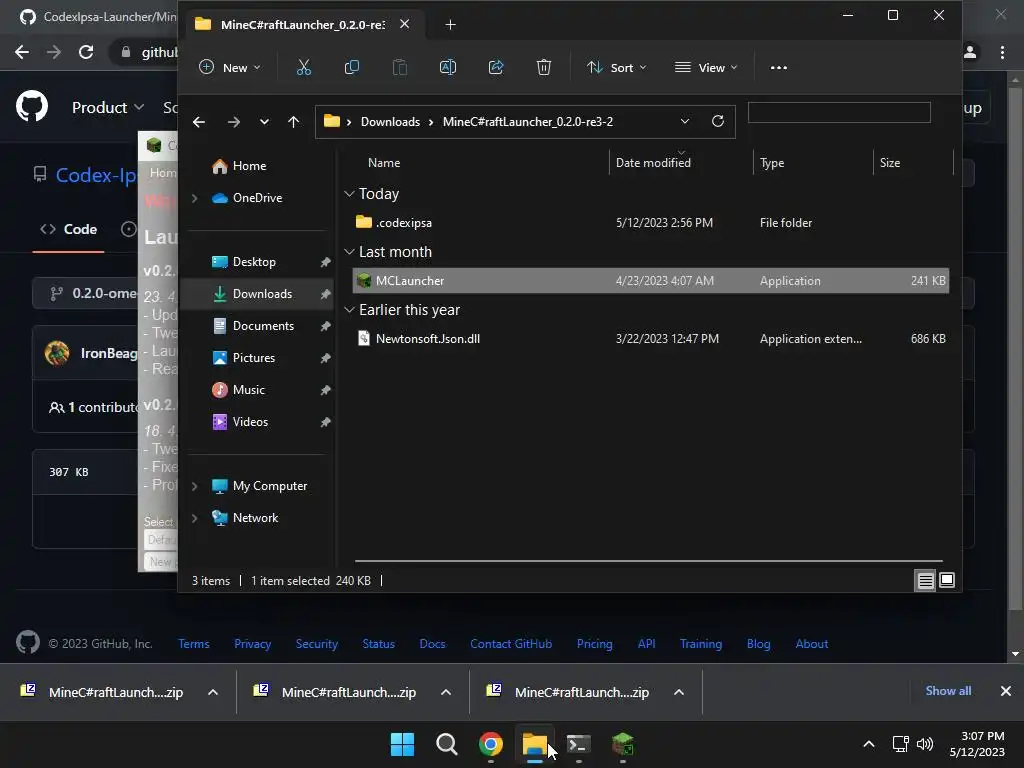The width and height of the screenshot is (1024, 768).
Task: Open the GitHub Code tab
Action: pyautogui.click(x=69, y=229)
